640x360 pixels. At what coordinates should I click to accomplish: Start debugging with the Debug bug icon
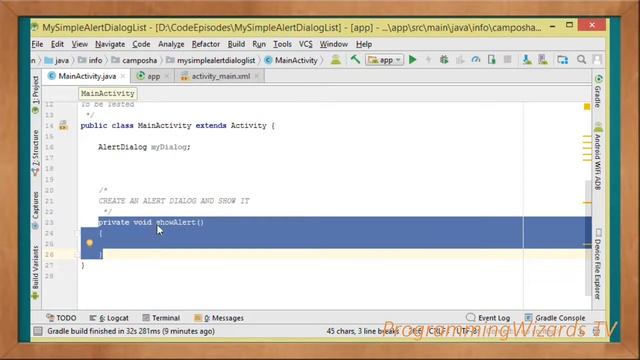(x=444, y=60)
